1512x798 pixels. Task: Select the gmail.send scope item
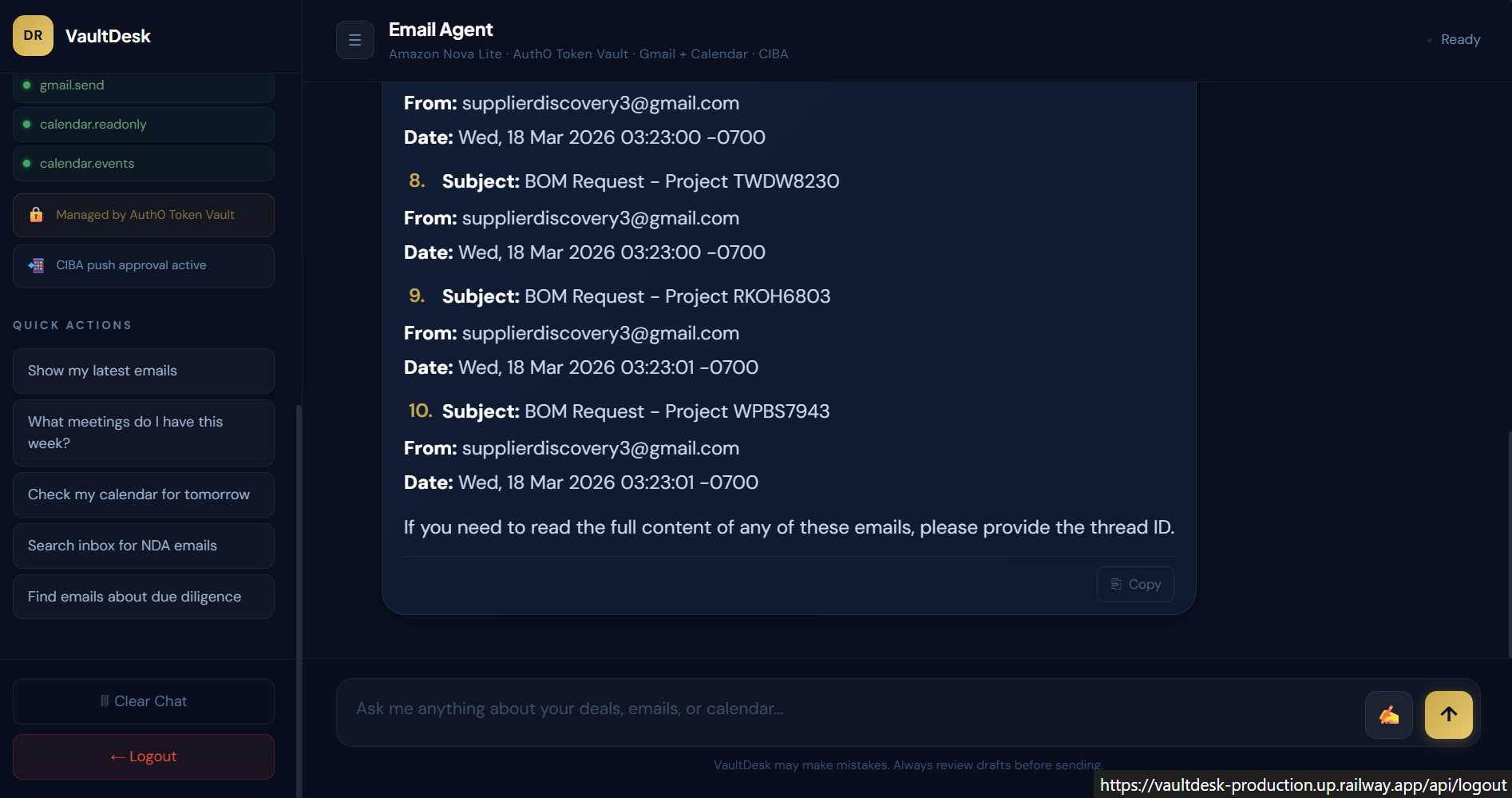144,85
